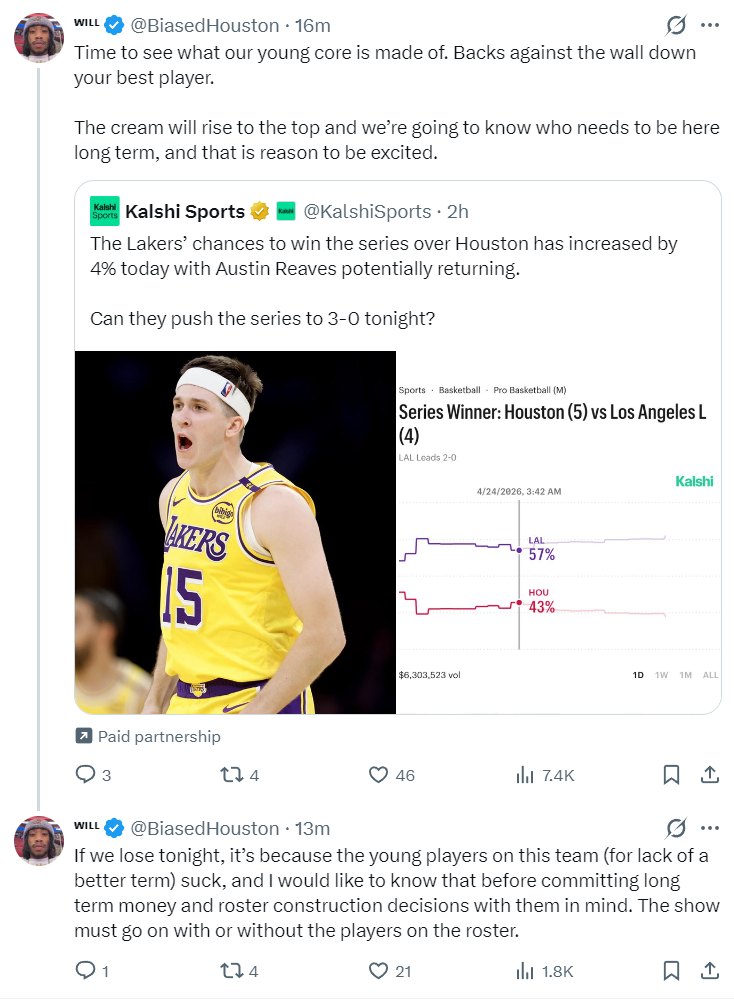Image resolution: width=734 pixels, height=1000 pixels.
Task: Reply to the first tweet with 3 replies
Action: coord(93,775)
